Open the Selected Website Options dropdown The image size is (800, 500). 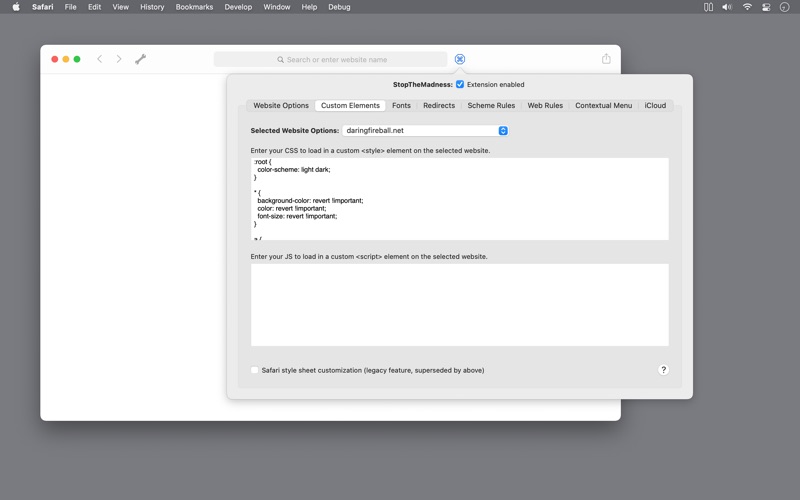point(425,131)
